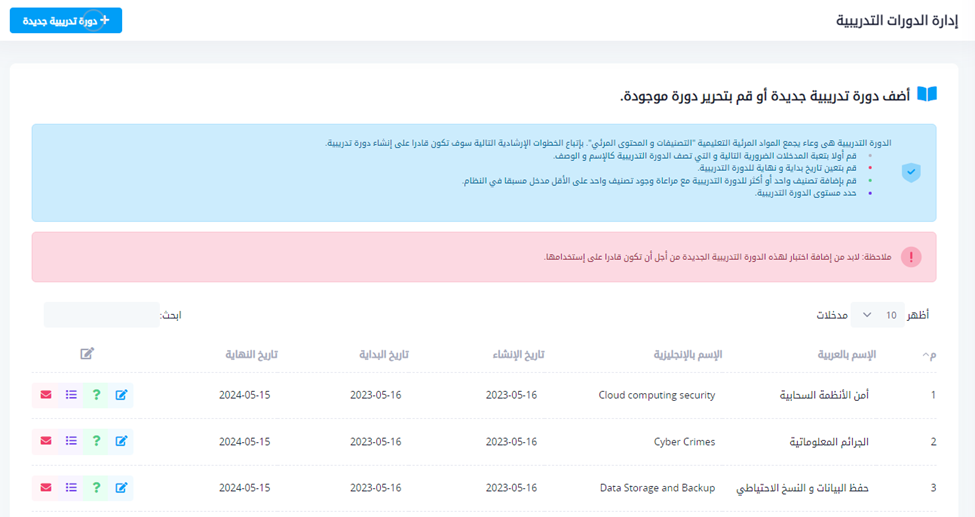Sort table by the row number column

(930, 355)
